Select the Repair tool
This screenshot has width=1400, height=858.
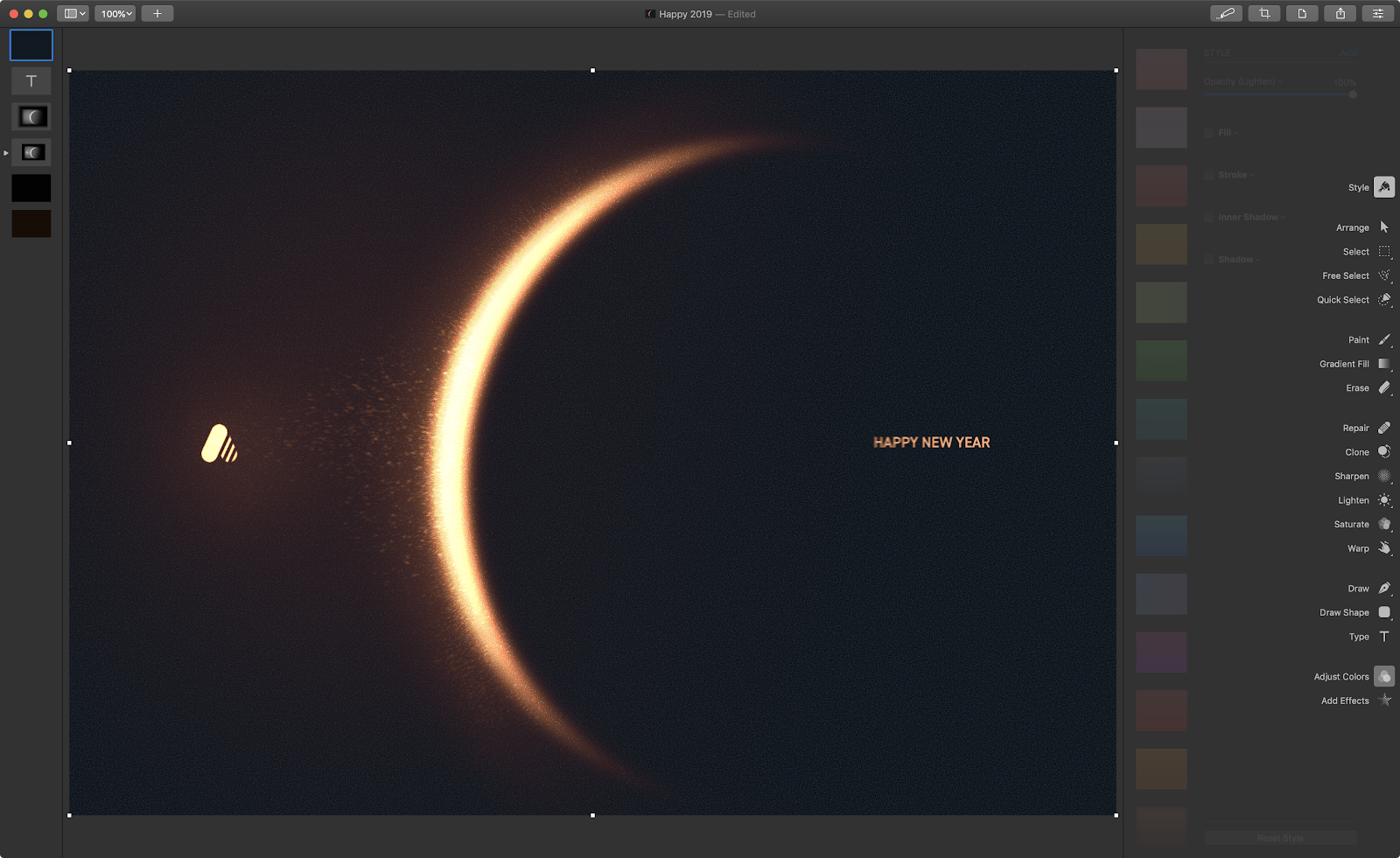[x=1384, y=428]
